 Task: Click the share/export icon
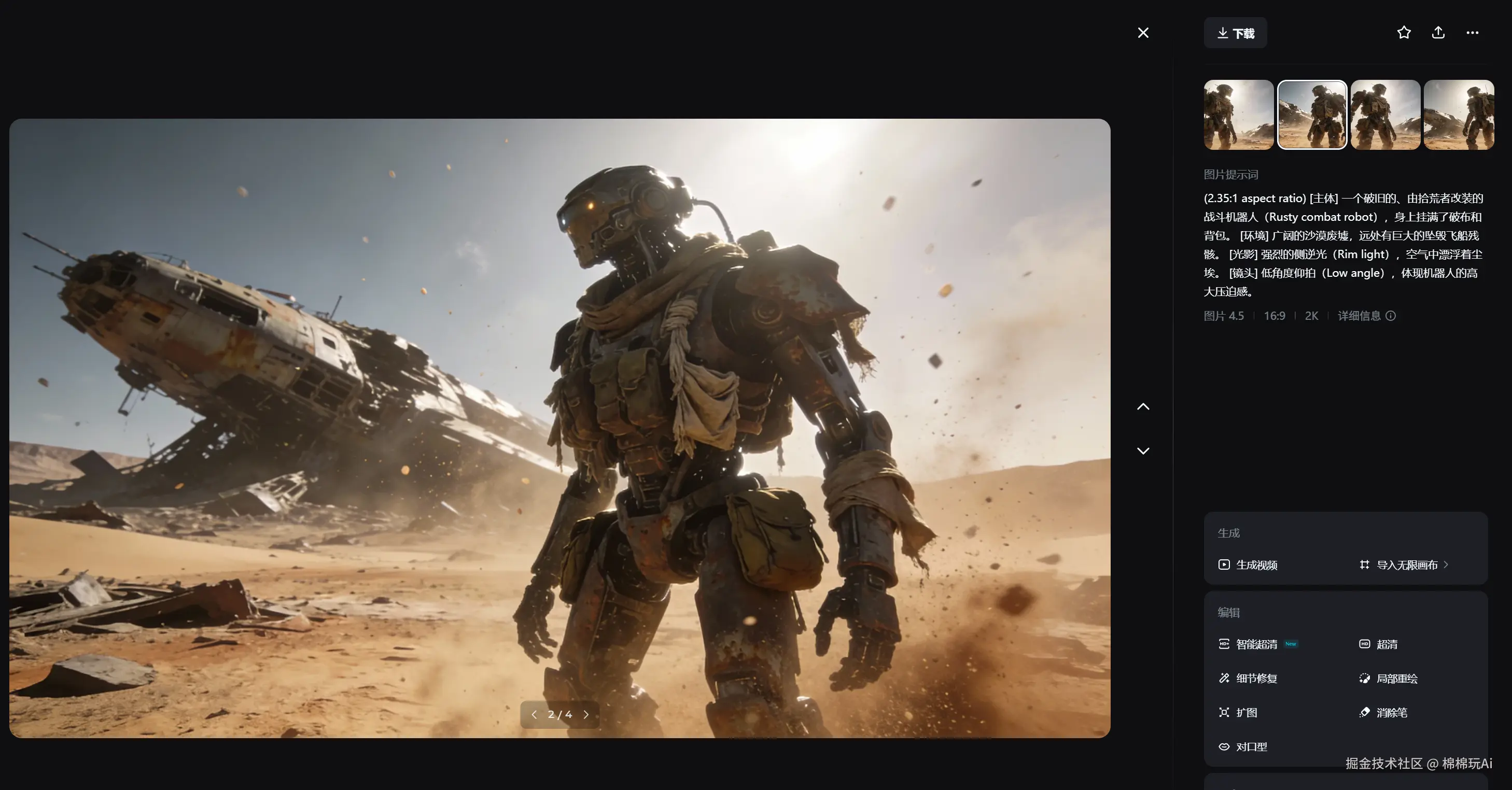(x=1438, y=33)
